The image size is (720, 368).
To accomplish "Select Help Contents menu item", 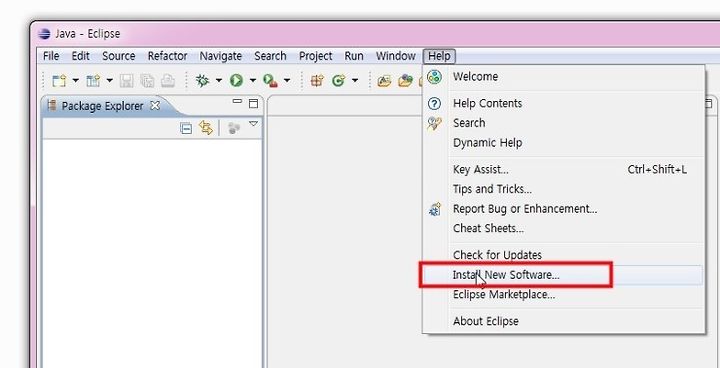I will point(563,103).
